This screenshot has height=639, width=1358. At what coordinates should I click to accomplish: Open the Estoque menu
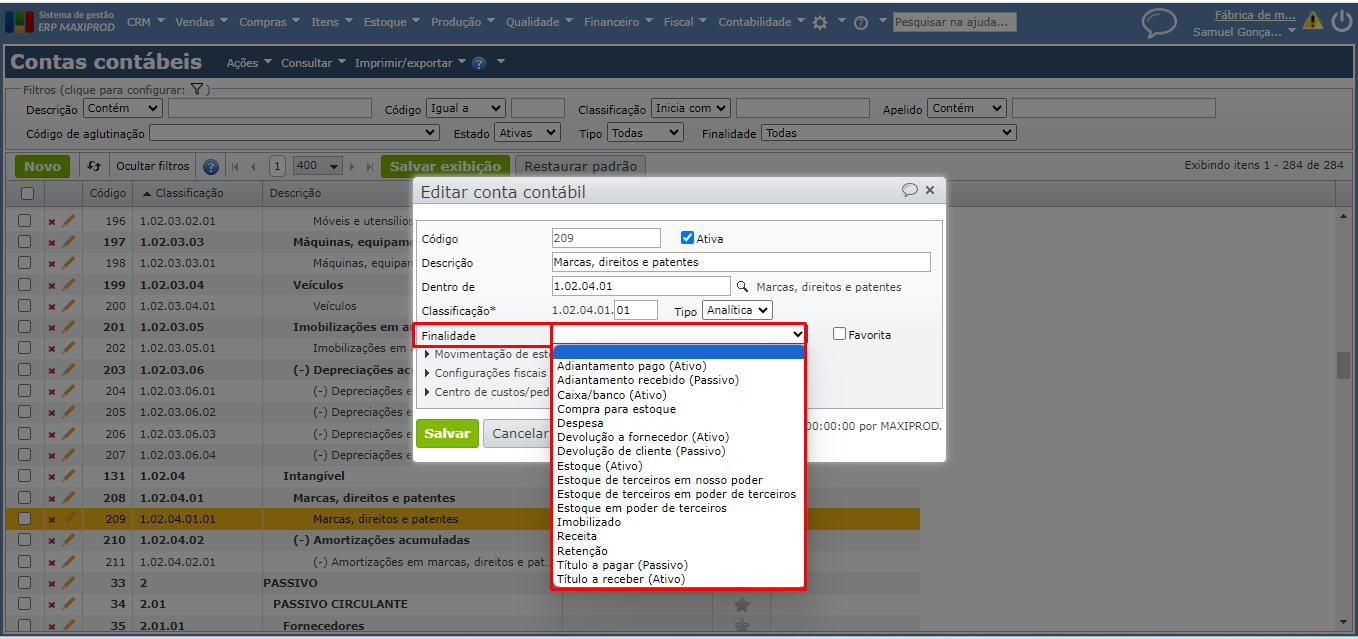[392, 22]
